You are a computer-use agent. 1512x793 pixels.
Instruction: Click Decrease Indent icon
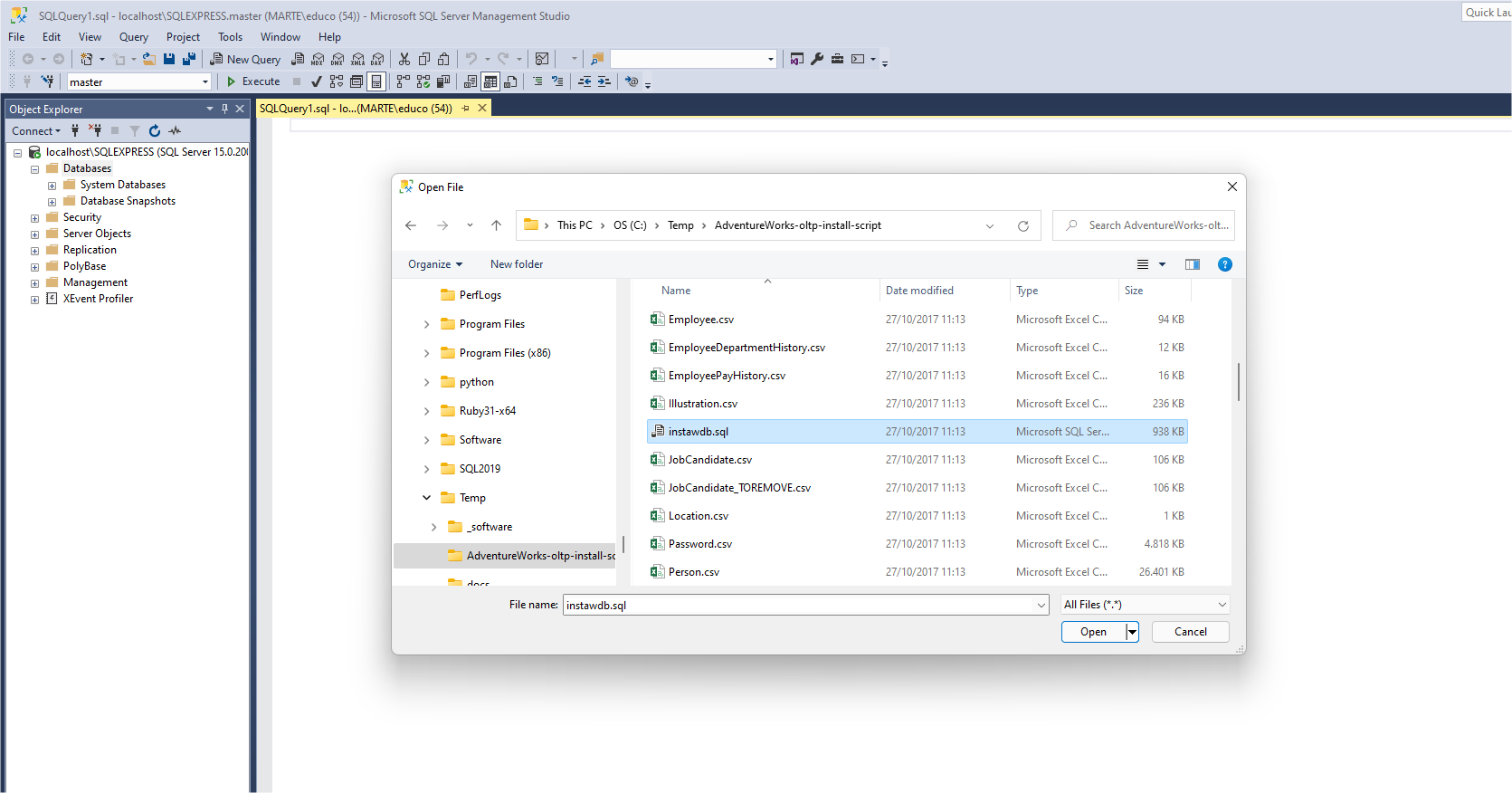585,81
